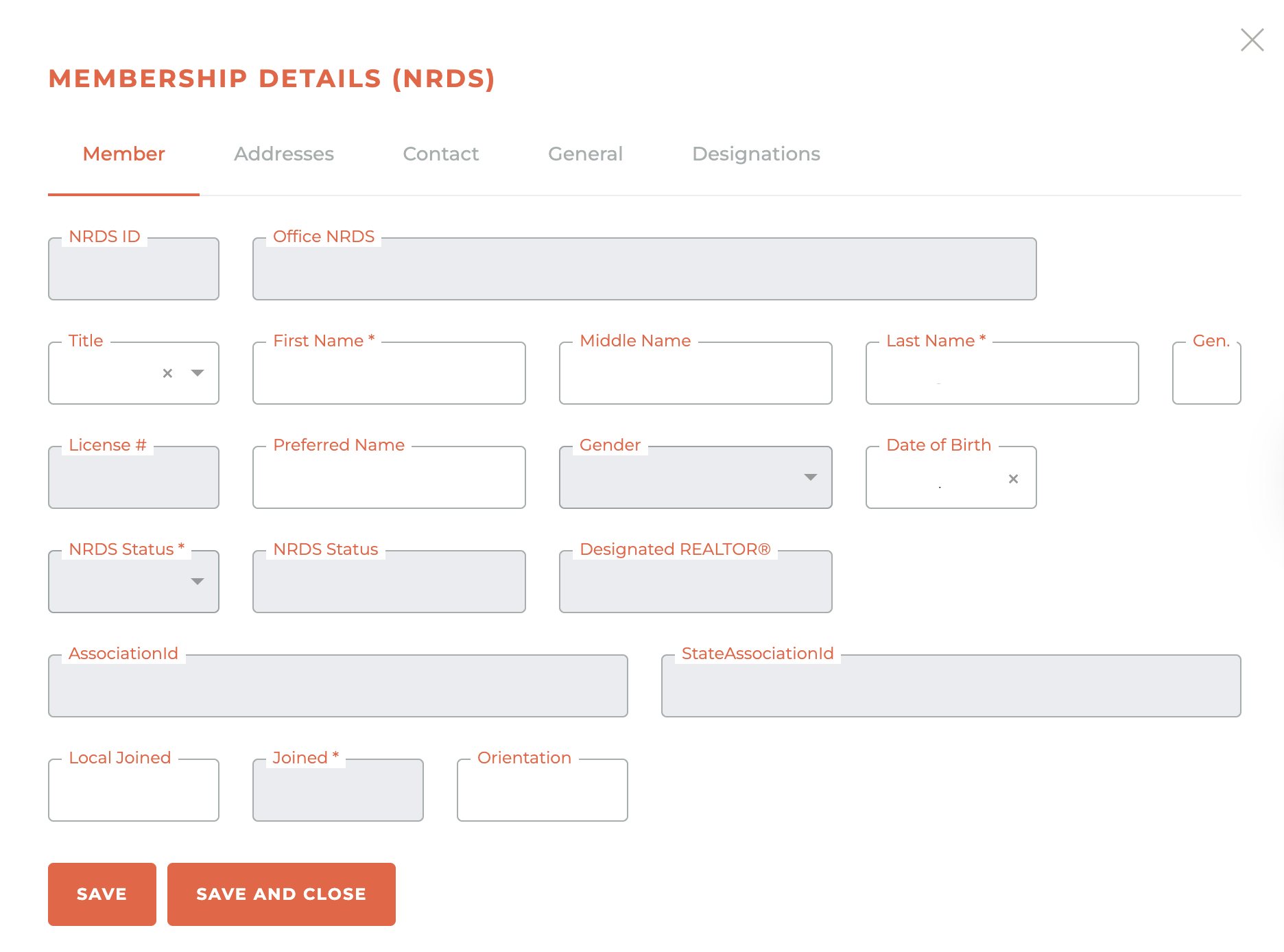Select the Last Name text box
The width and height of the screenshot is (1284, 952).
(1002, 374)
